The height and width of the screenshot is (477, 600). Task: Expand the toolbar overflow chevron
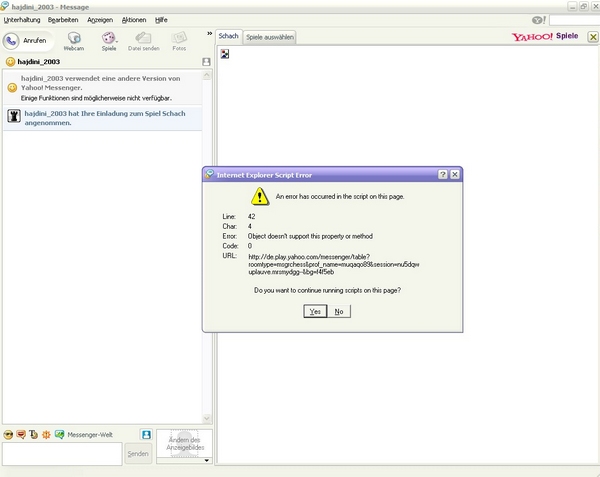pos(209,34)
